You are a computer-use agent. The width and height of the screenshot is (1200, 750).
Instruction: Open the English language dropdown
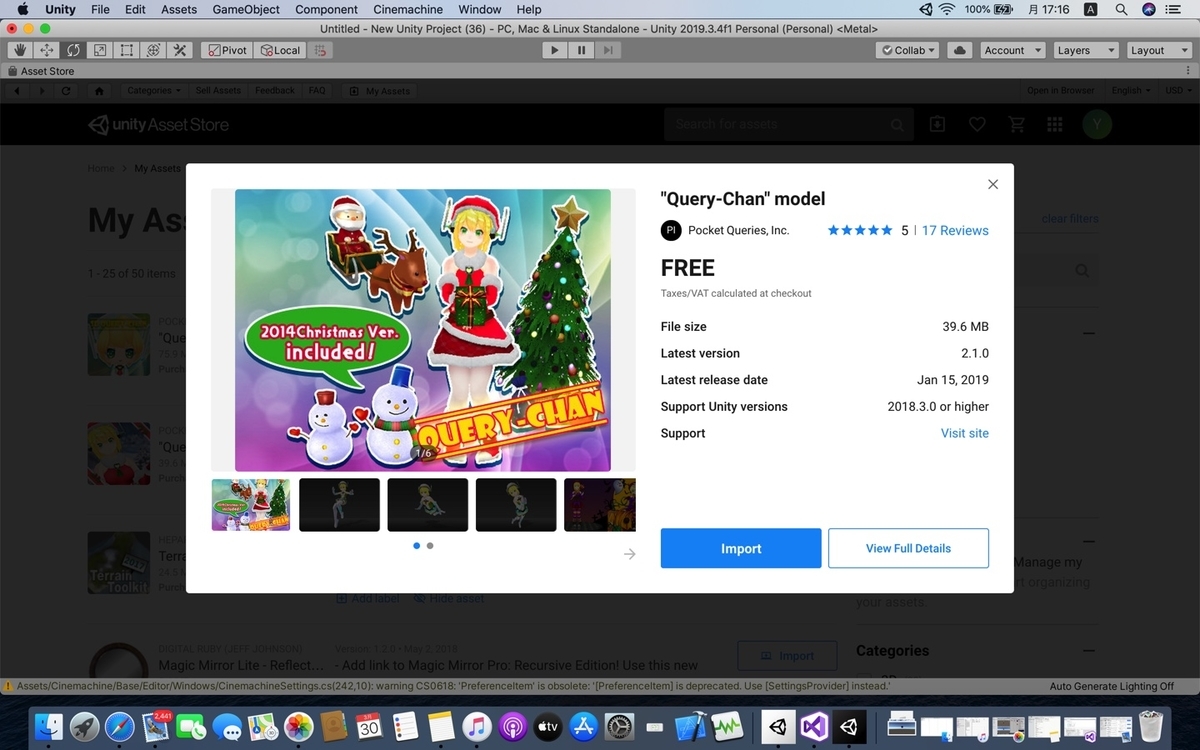pos(1130,91)
